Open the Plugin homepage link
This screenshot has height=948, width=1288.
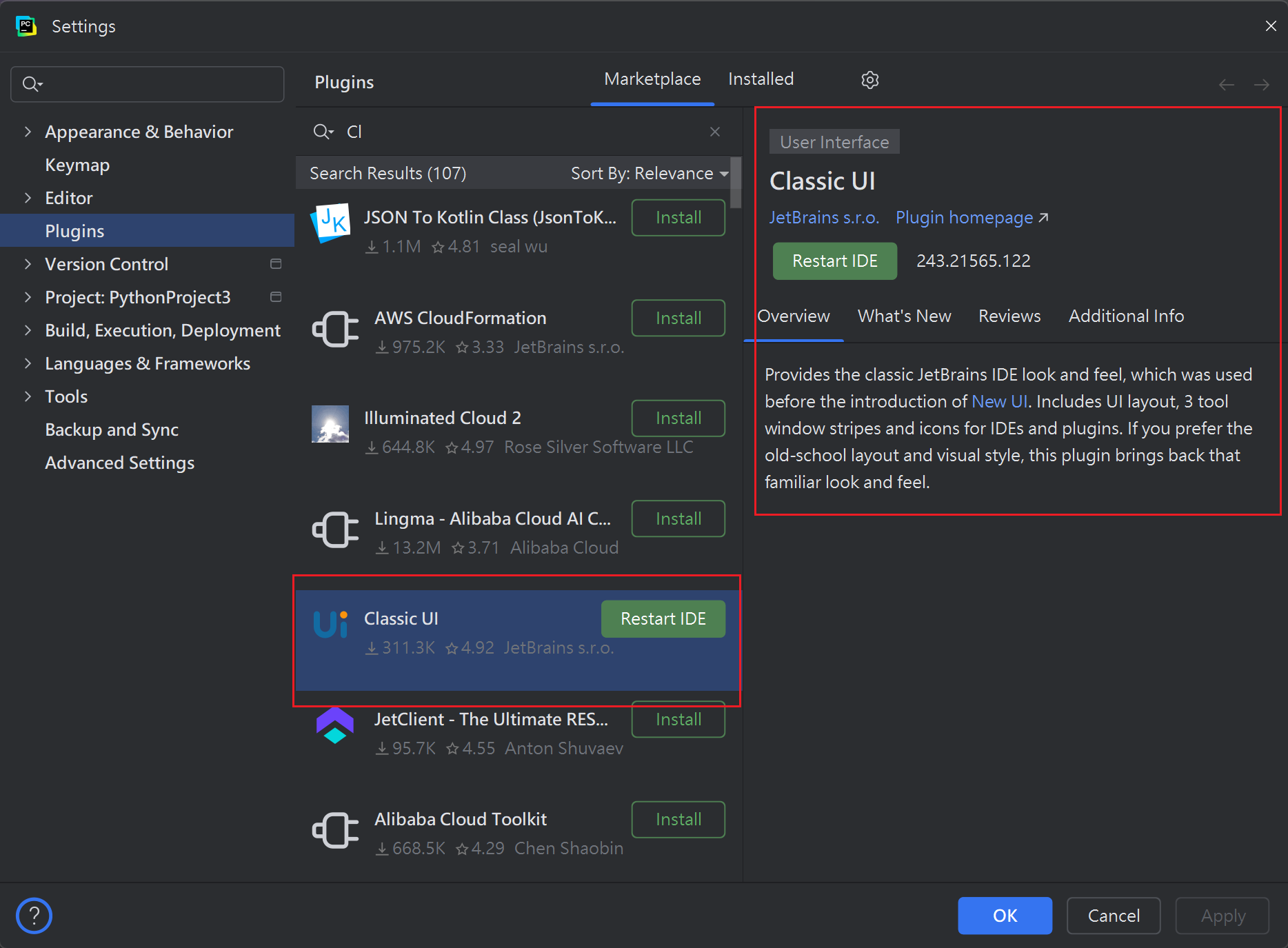pyautogui.click(x=972, y=218)
